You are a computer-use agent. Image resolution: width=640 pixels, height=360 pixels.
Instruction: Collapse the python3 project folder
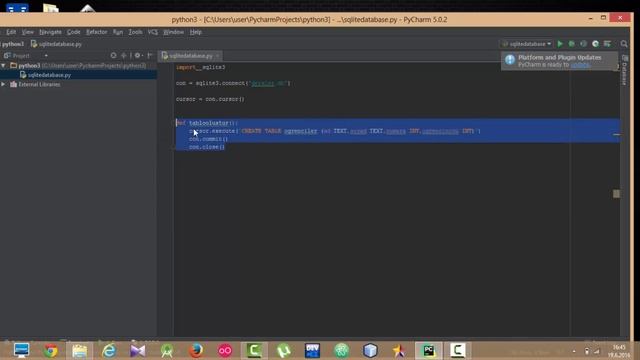click(4, 65)
